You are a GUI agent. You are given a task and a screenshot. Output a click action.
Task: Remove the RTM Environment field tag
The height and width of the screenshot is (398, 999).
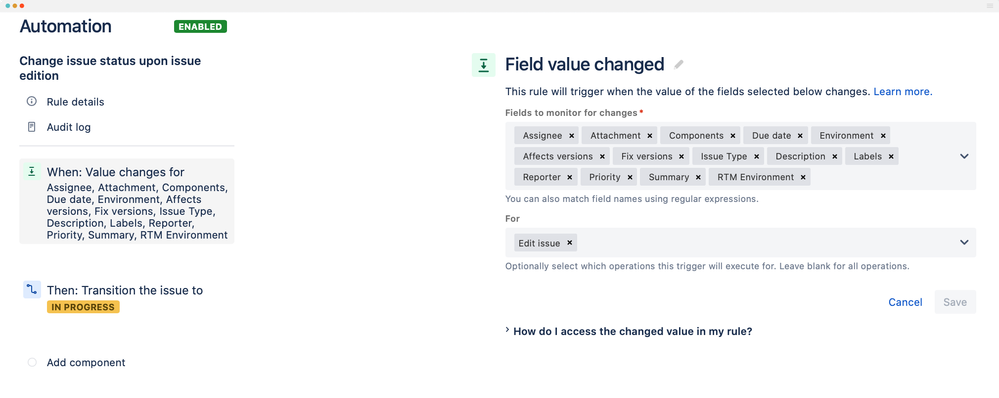pyautogui.click(x=803, y=177)
